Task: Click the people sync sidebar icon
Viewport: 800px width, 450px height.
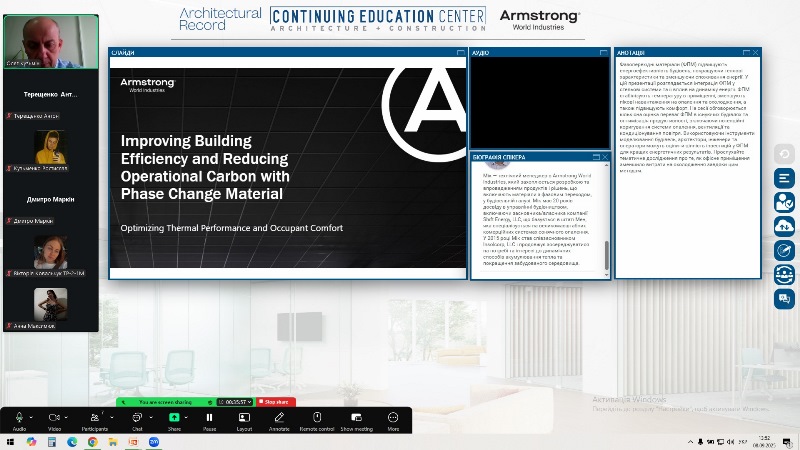Action: point(784,274)
